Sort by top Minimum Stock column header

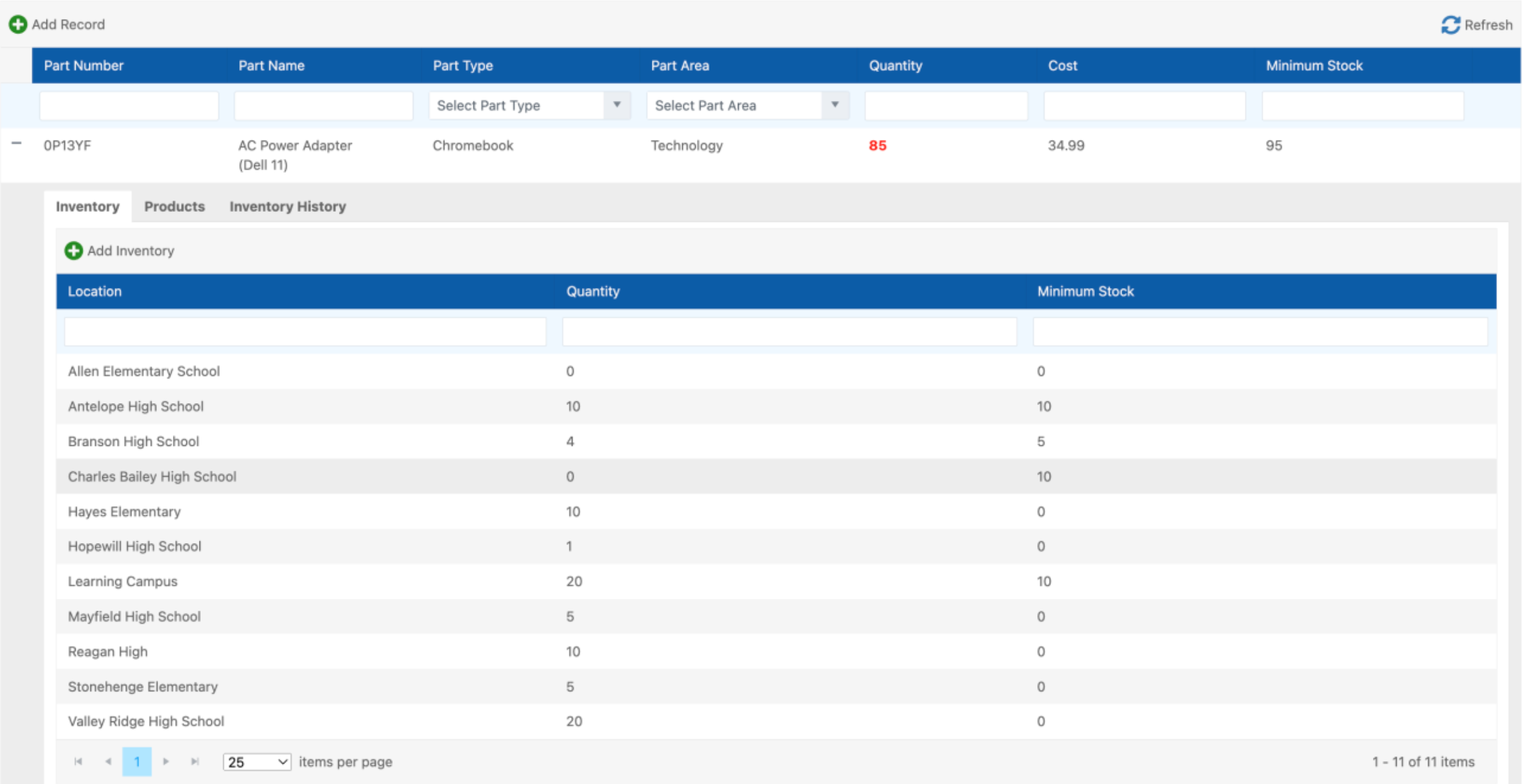coord(1314,66)
